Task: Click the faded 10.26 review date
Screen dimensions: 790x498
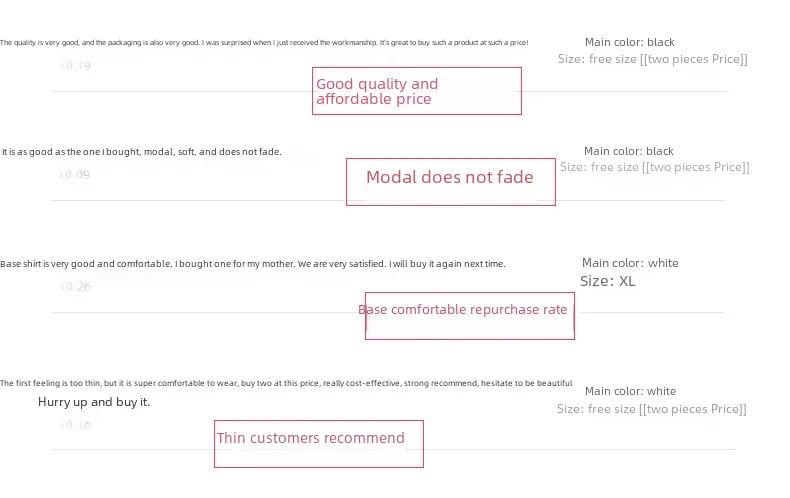Action: (75, 287)
